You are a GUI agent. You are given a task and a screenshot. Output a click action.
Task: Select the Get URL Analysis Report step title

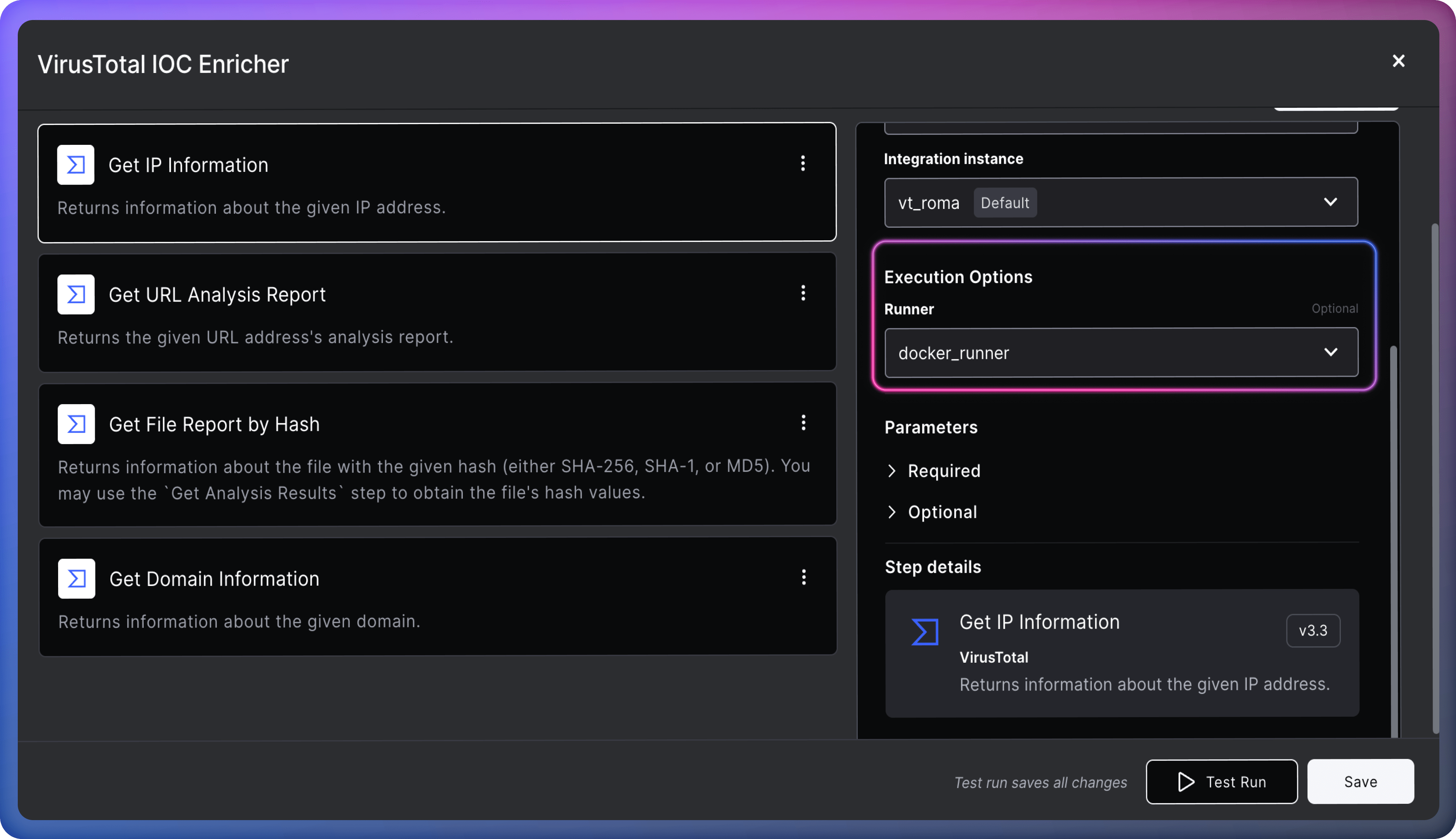click(217, 294)
